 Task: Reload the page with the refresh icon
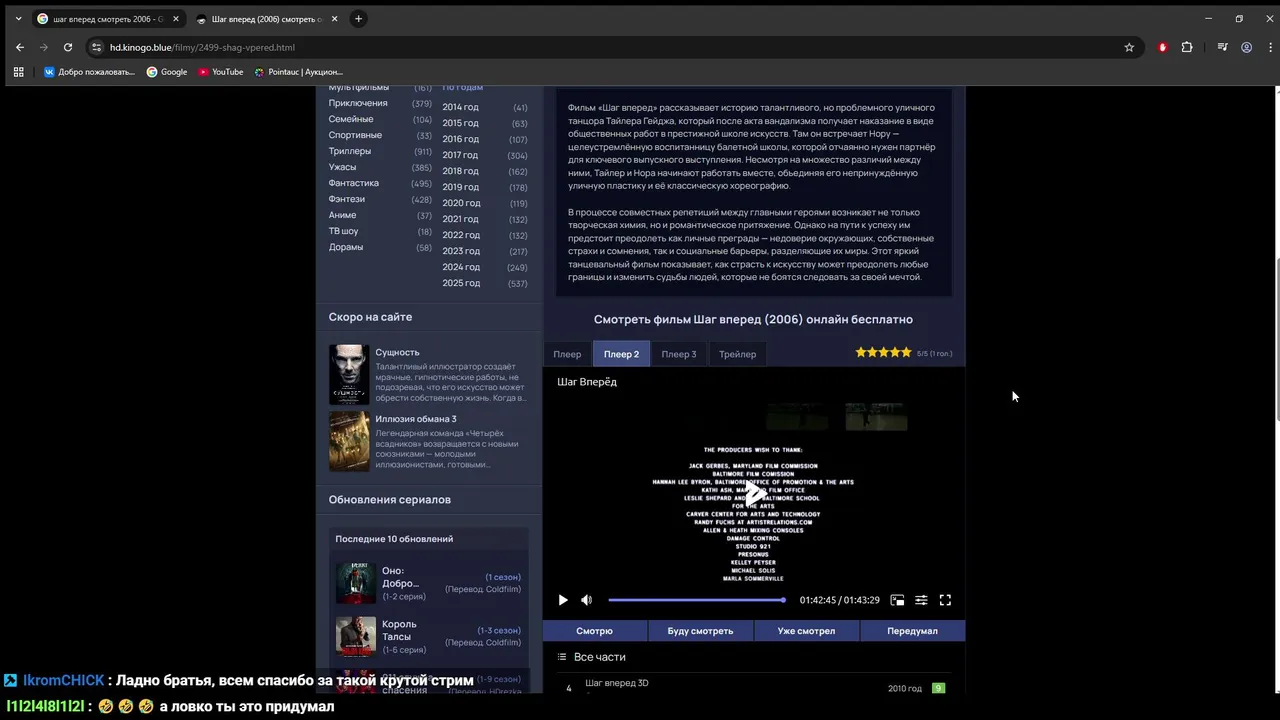click(68, 47)
